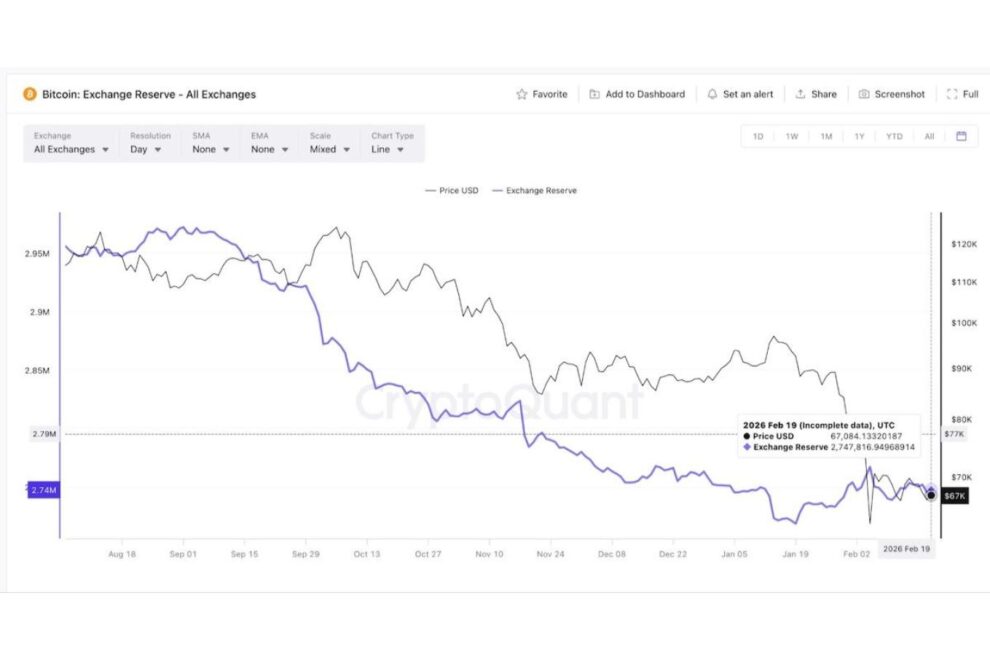This screenshot has width=990, height=660.
Task: Click the All Exchanges title link
Action: pos(147,93)
